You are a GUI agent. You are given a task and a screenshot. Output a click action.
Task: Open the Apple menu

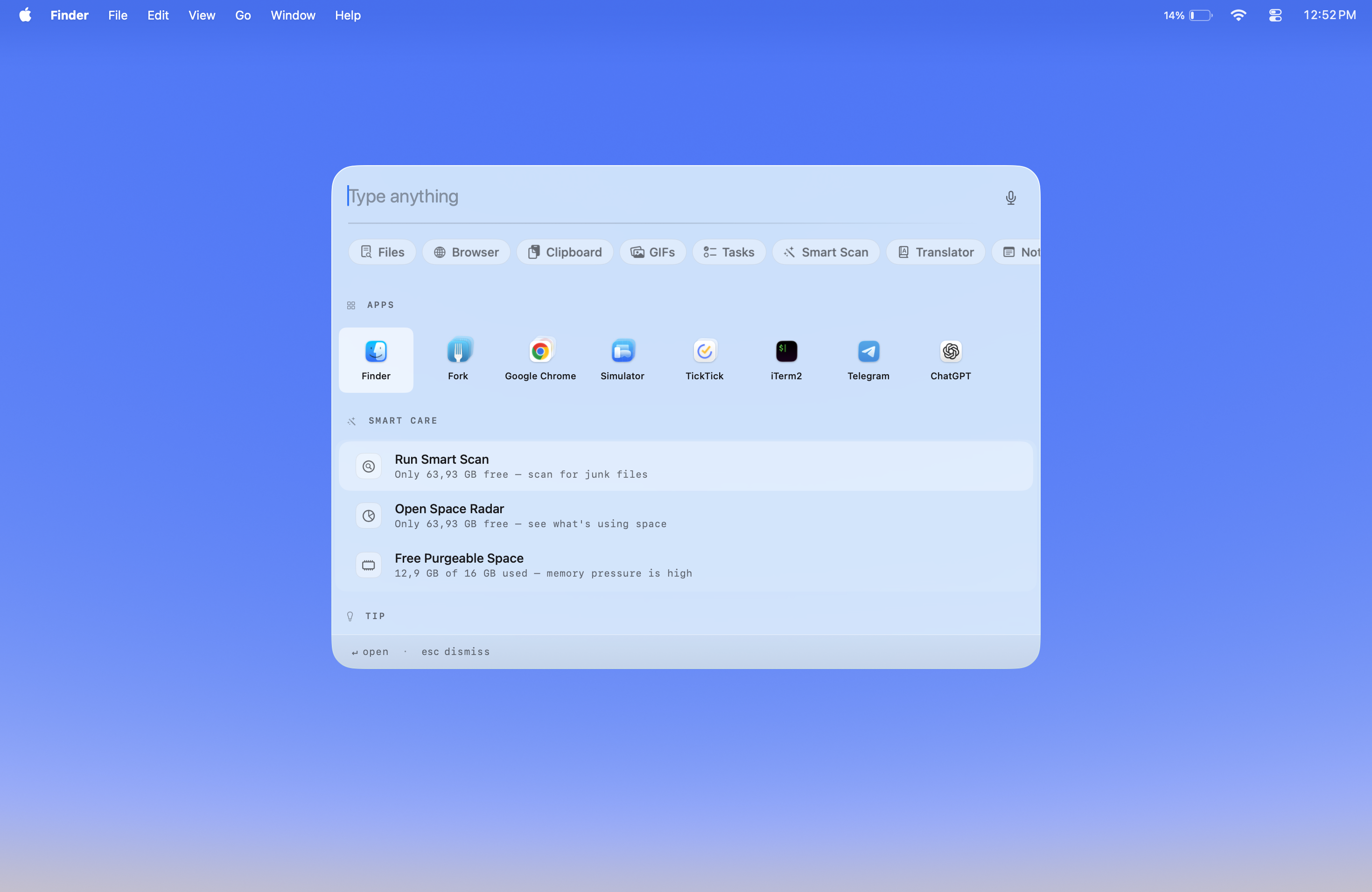click(25, 15)
